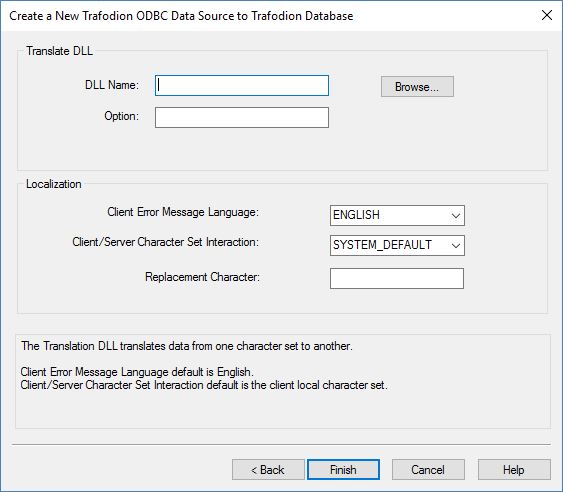Cancel the data source wizard
This screenshot has height=492, width=563.
pos(428,469)
